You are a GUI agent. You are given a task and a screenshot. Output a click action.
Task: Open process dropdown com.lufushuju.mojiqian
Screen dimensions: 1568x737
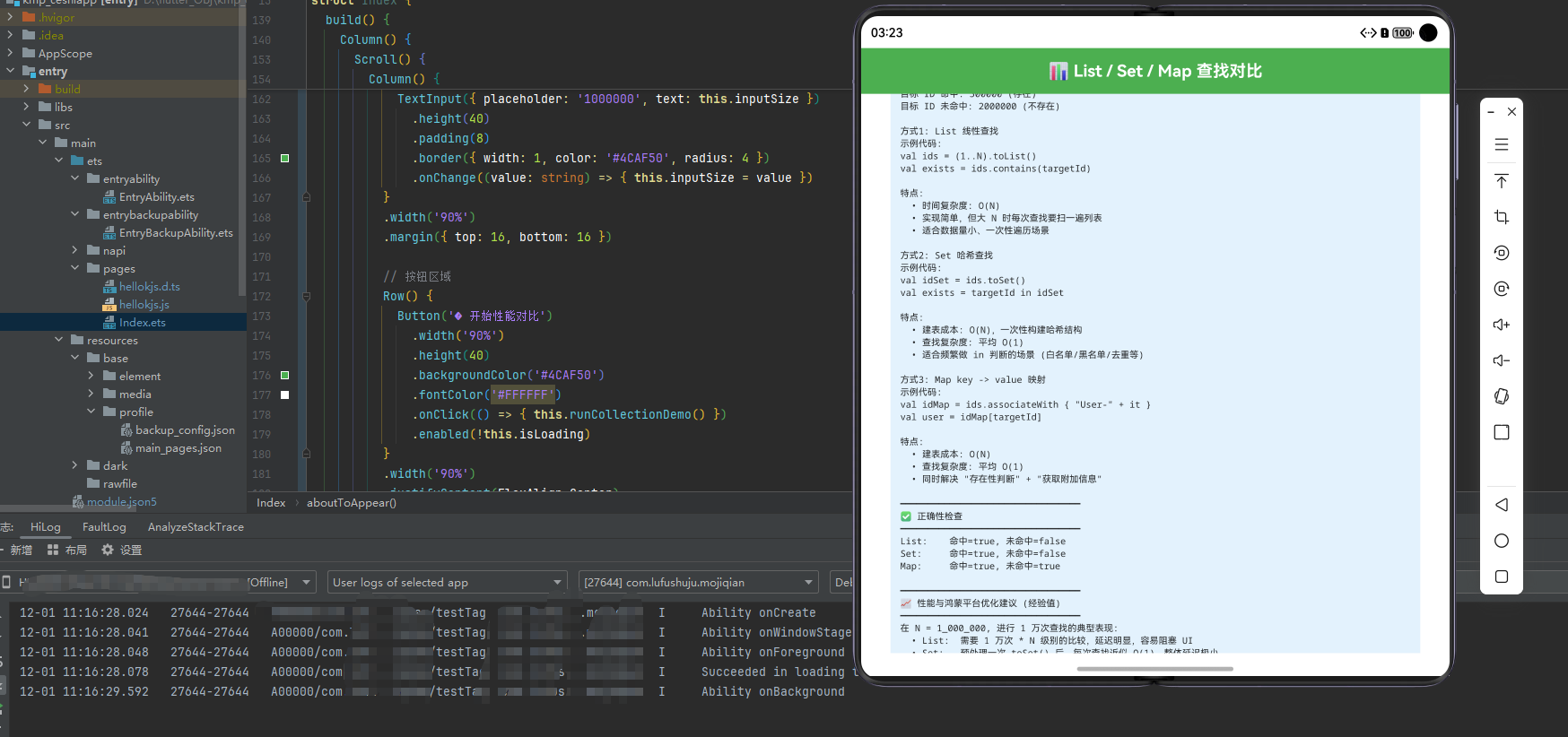coord(699,582)
